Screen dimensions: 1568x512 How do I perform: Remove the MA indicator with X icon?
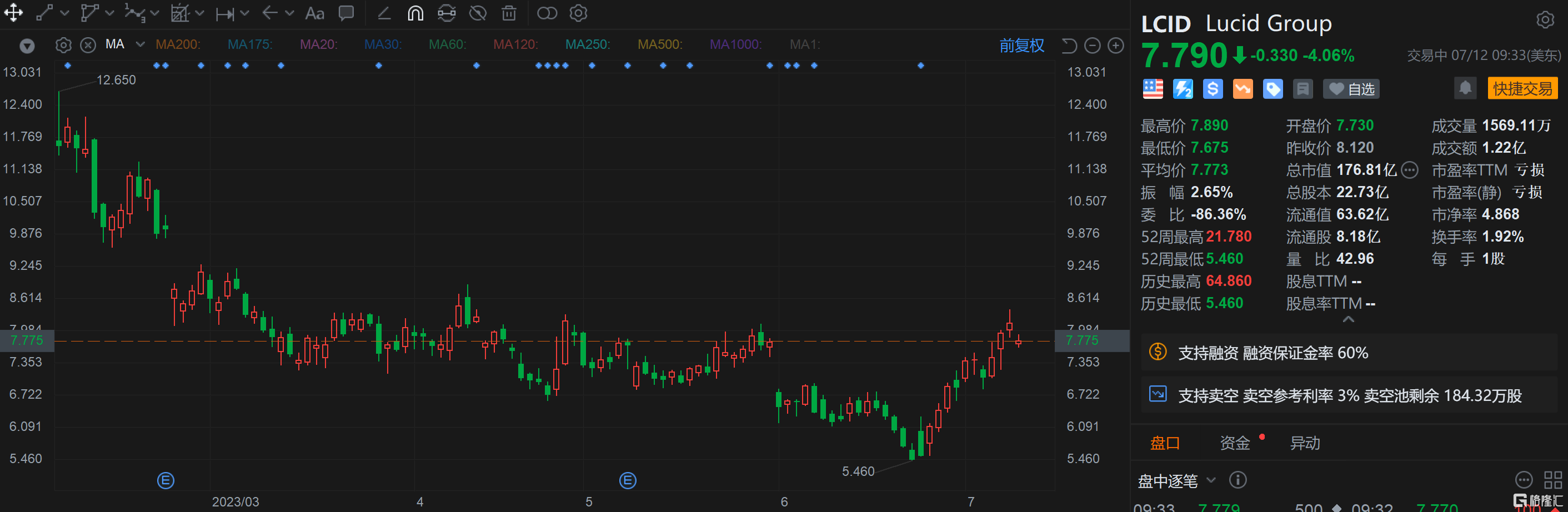[x=88, y=45]
